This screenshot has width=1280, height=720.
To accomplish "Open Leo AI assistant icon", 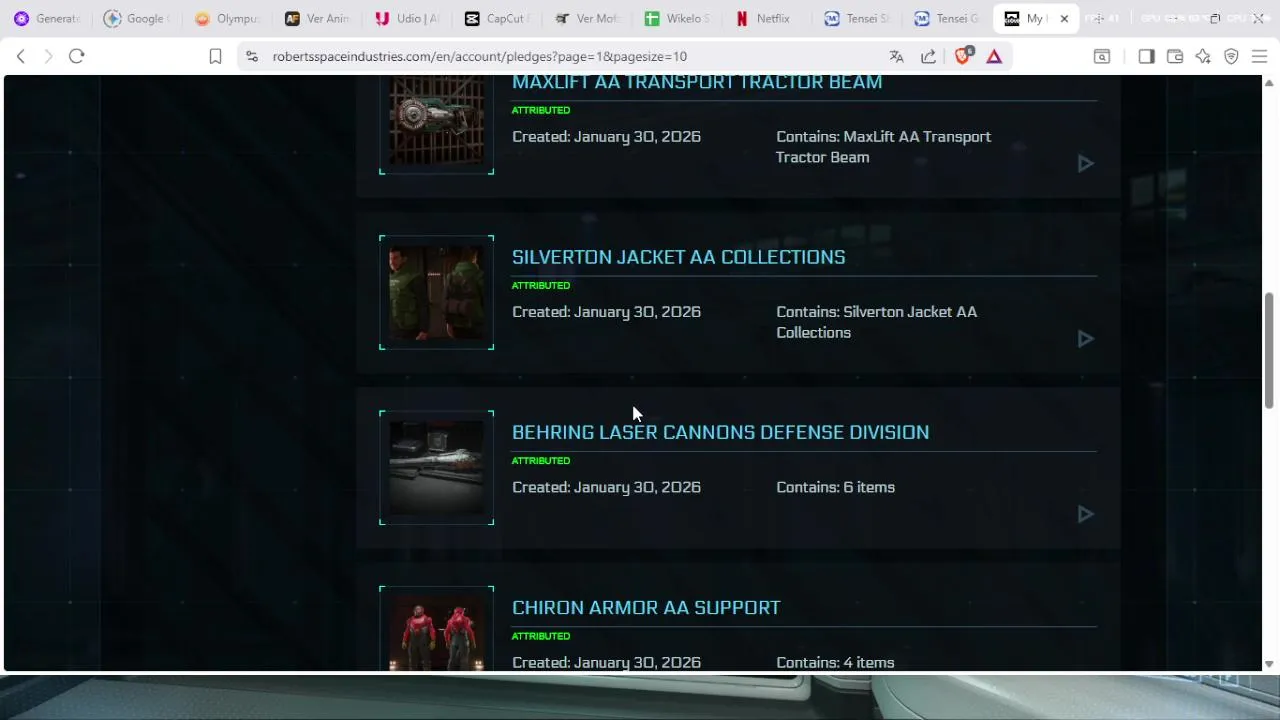I will tap(1203, 57).
